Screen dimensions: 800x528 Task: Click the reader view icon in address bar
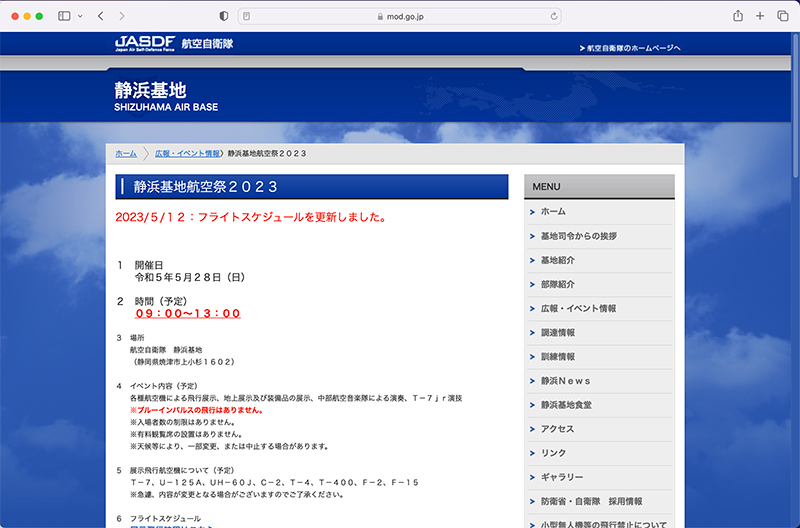(x=246, y=16)
